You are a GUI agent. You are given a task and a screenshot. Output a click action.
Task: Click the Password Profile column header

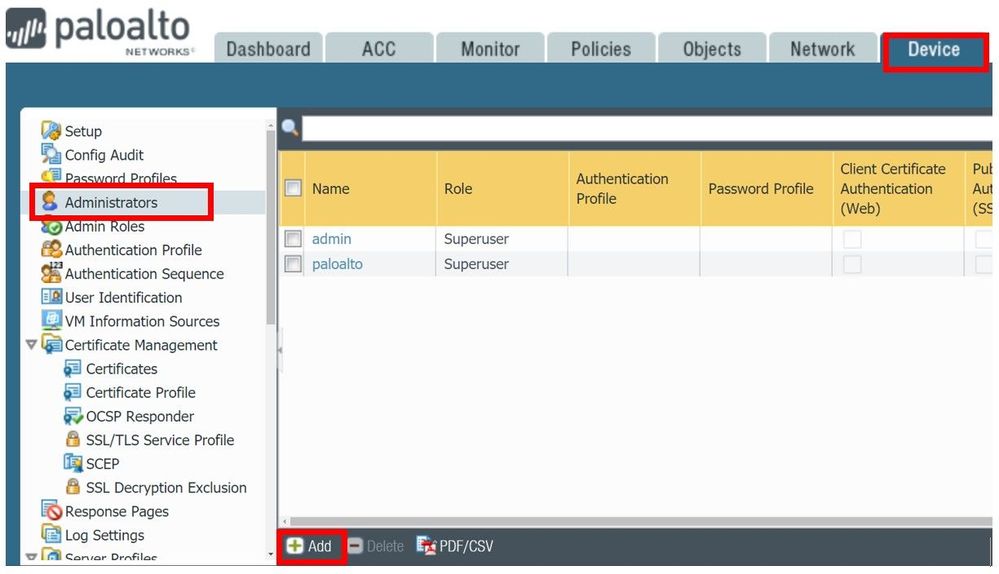tap(766, 189)
